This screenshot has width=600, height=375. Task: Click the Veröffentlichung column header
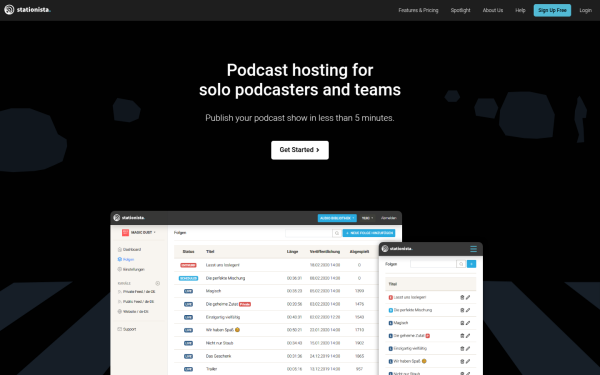point(325,252)
